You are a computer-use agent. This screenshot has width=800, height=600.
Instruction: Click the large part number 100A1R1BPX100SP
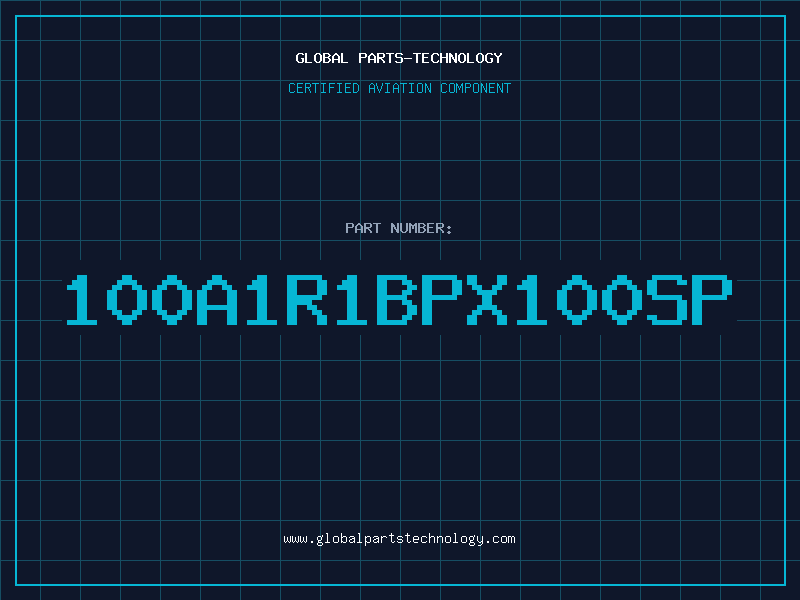point(399,300)
